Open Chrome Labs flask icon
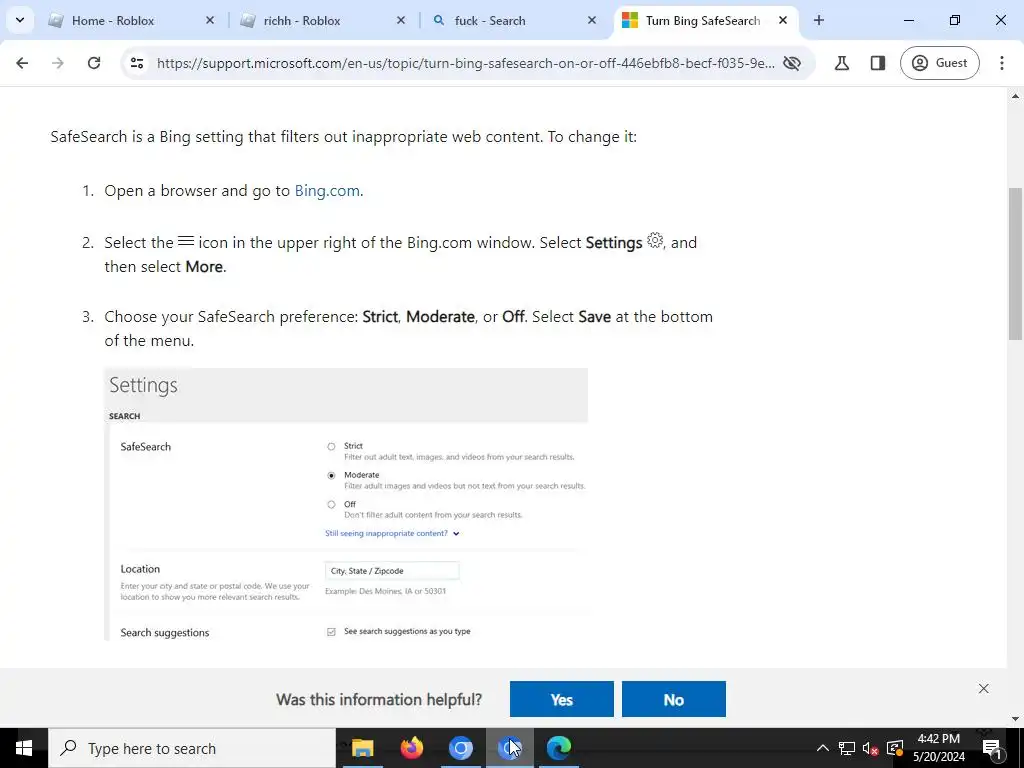The width and height of the screenshot is (1024, 768). 842,63
